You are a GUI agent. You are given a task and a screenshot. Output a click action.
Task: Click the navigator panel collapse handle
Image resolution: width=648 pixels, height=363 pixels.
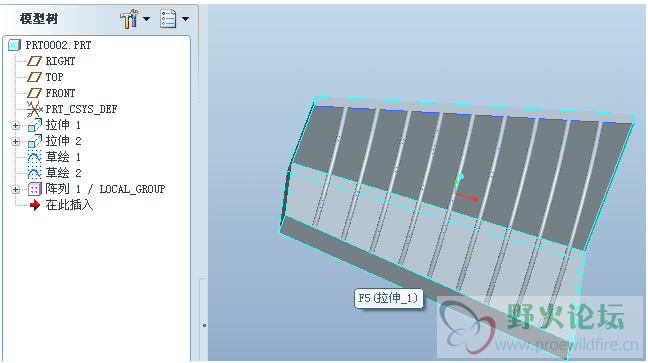204,325
